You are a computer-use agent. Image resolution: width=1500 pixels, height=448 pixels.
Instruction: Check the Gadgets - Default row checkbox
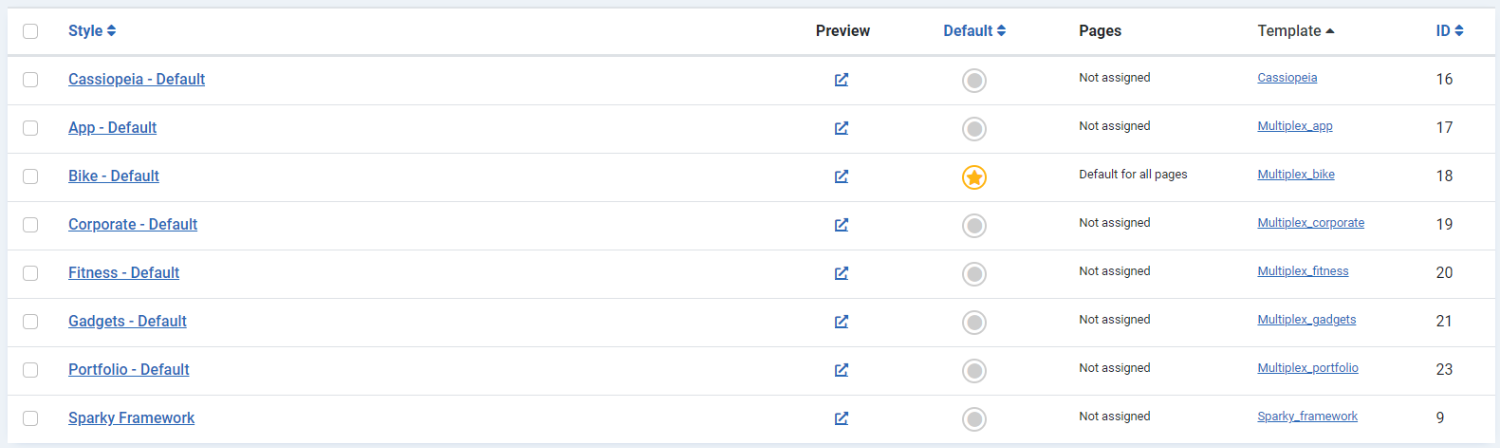(x=30, y=321)
